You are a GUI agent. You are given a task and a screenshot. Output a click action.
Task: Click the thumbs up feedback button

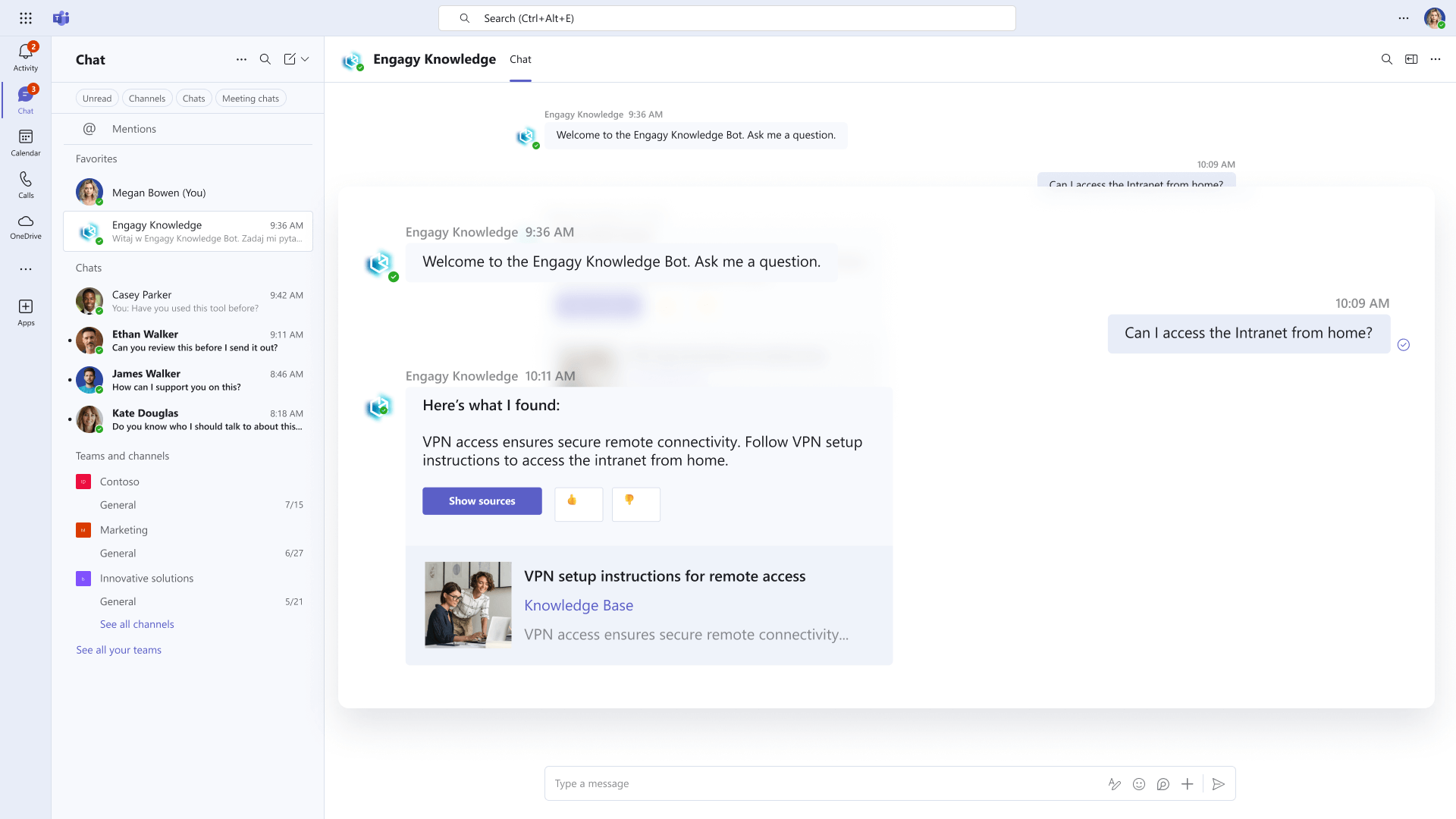[578, 504]
